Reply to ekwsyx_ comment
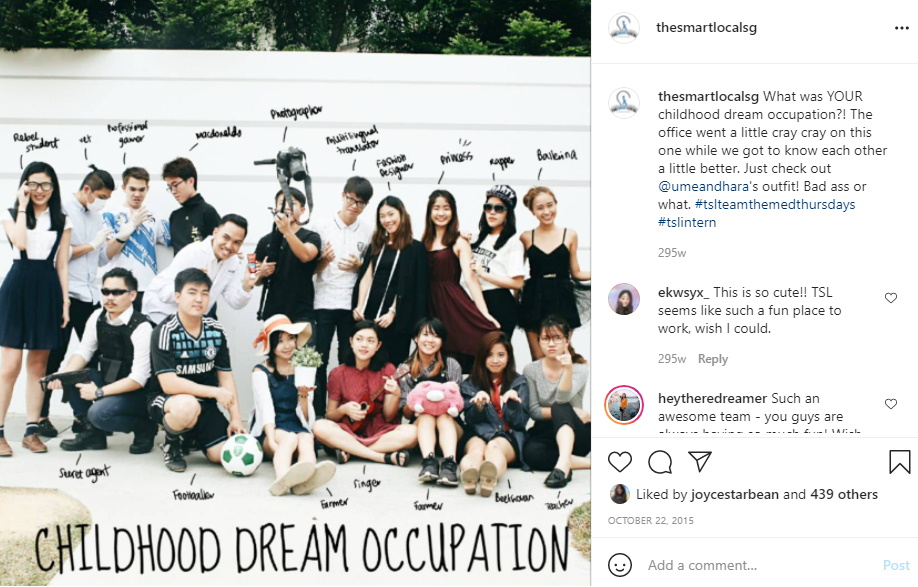 (x=713, y=359)
